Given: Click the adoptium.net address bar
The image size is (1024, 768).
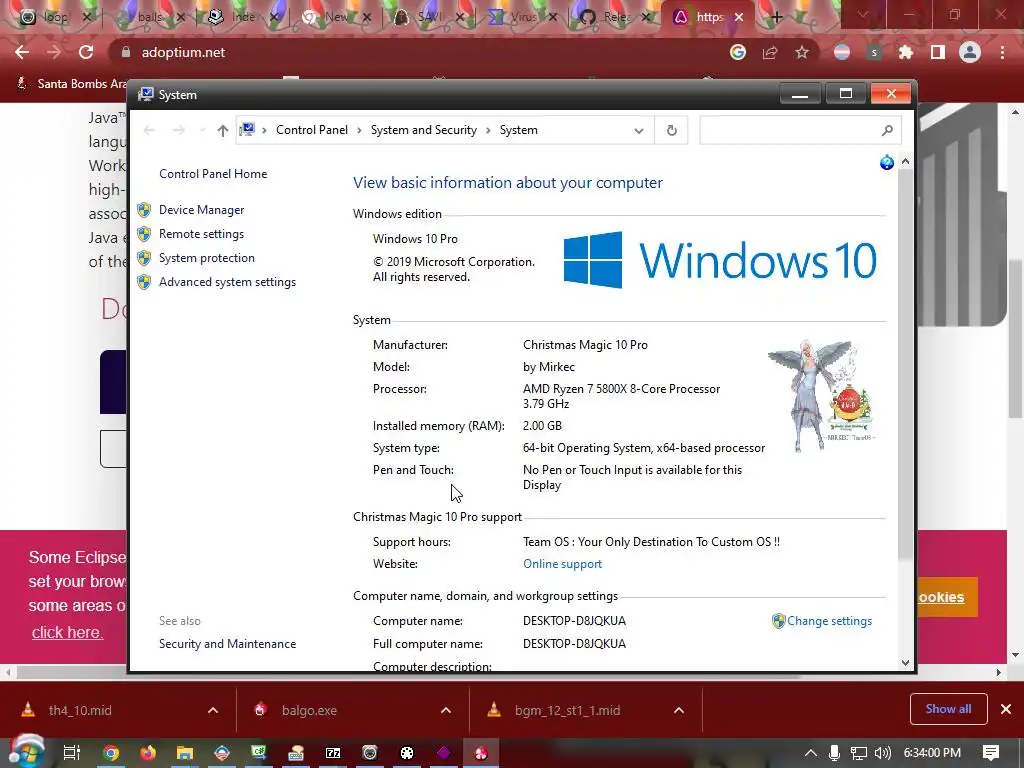Looking at the screenshot, I should (x=418, y=52).
